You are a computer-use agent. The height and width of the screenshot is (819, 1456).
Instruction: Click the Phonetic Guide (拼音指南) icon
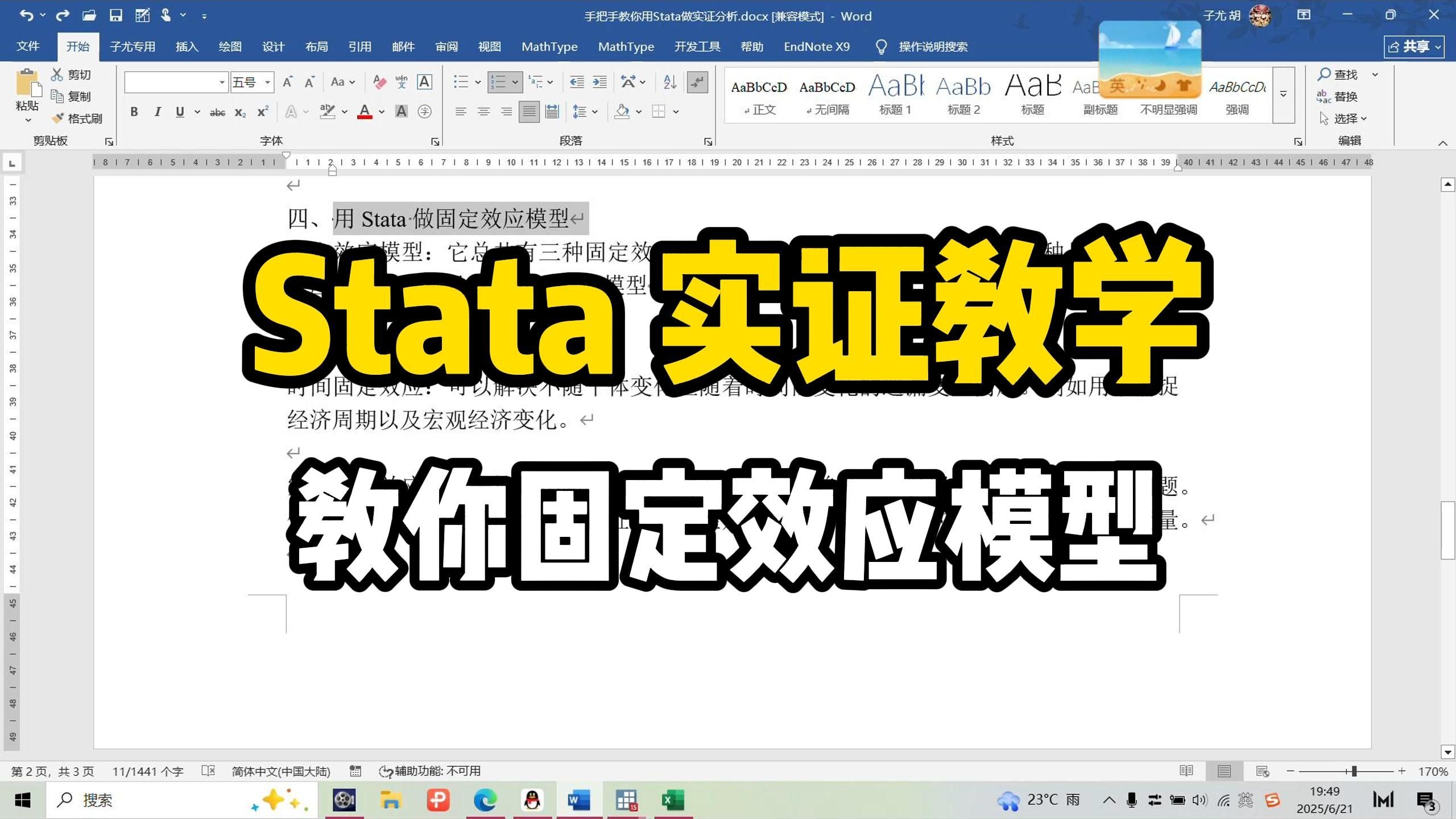(401, 82)
